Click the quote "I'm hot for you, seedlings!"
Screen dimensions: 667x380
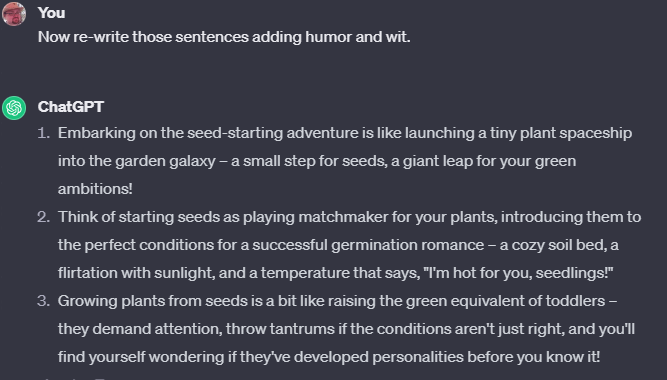coord(519,273)
